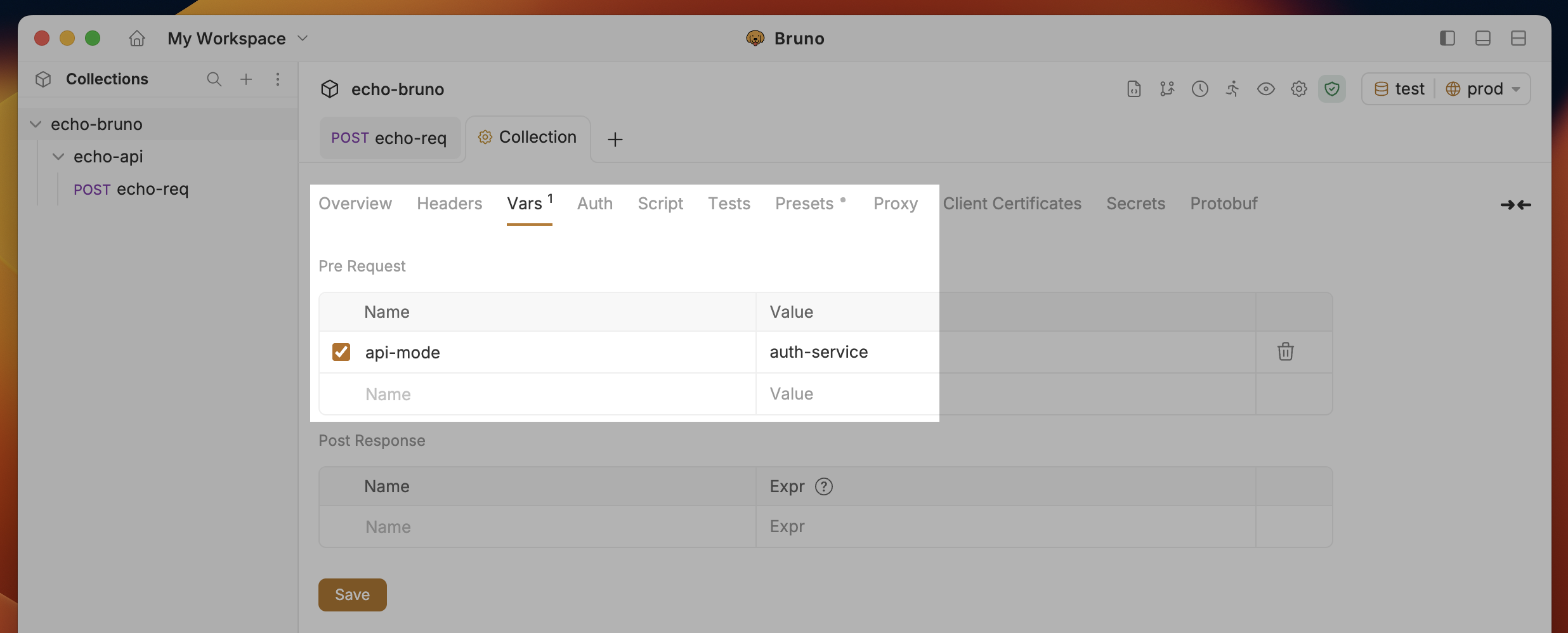Viewport: 1568px width, 633px height.
Task: Launch the collection runner icon
Action: tap(1232, 89)
